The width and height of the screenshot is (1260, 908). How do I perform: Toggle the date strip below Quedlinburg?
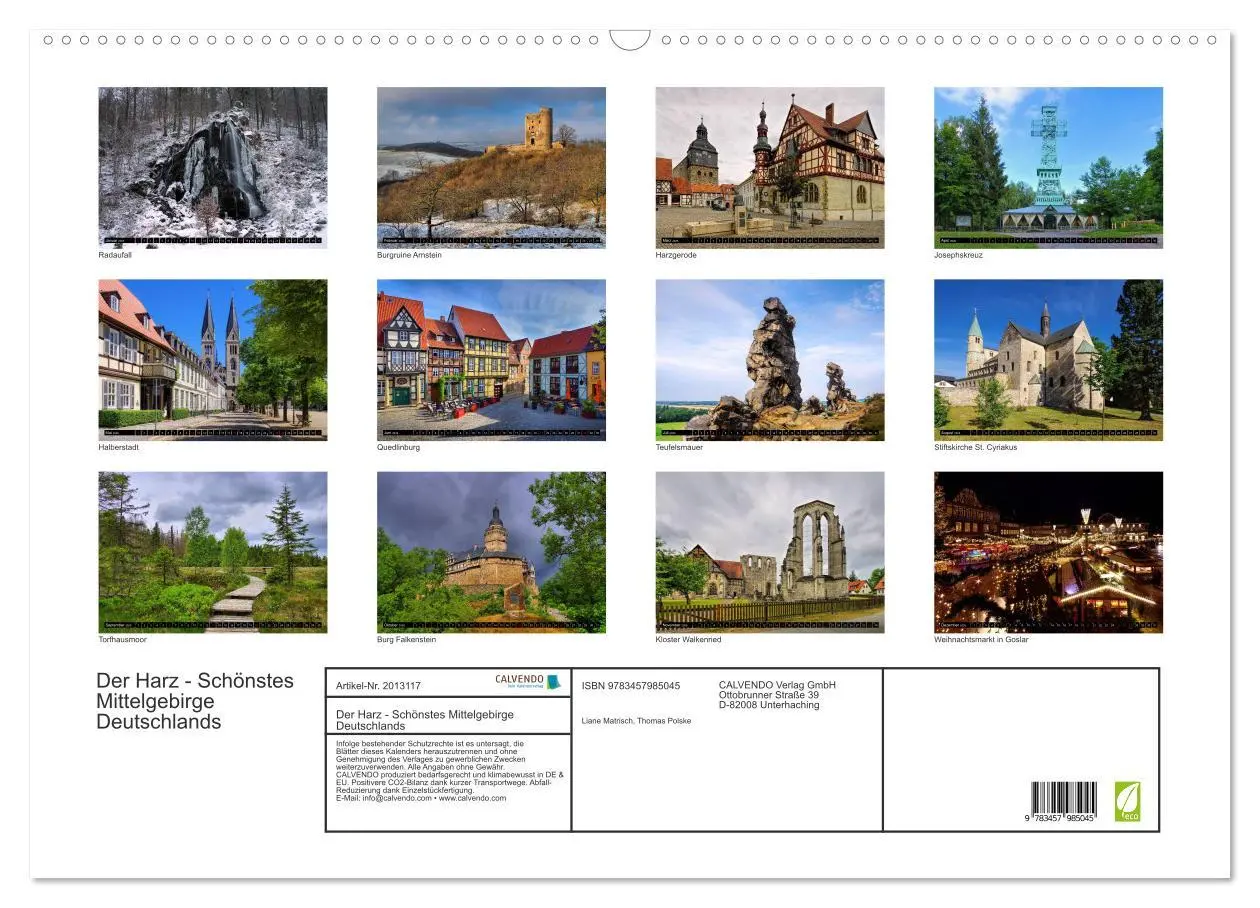[x=491, y=432]
